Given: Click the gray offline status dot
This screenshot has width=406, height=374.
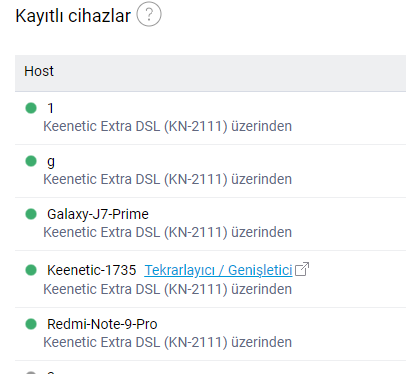Looking at the screenshot, I should pyautogui.click(x=31, y=372).
